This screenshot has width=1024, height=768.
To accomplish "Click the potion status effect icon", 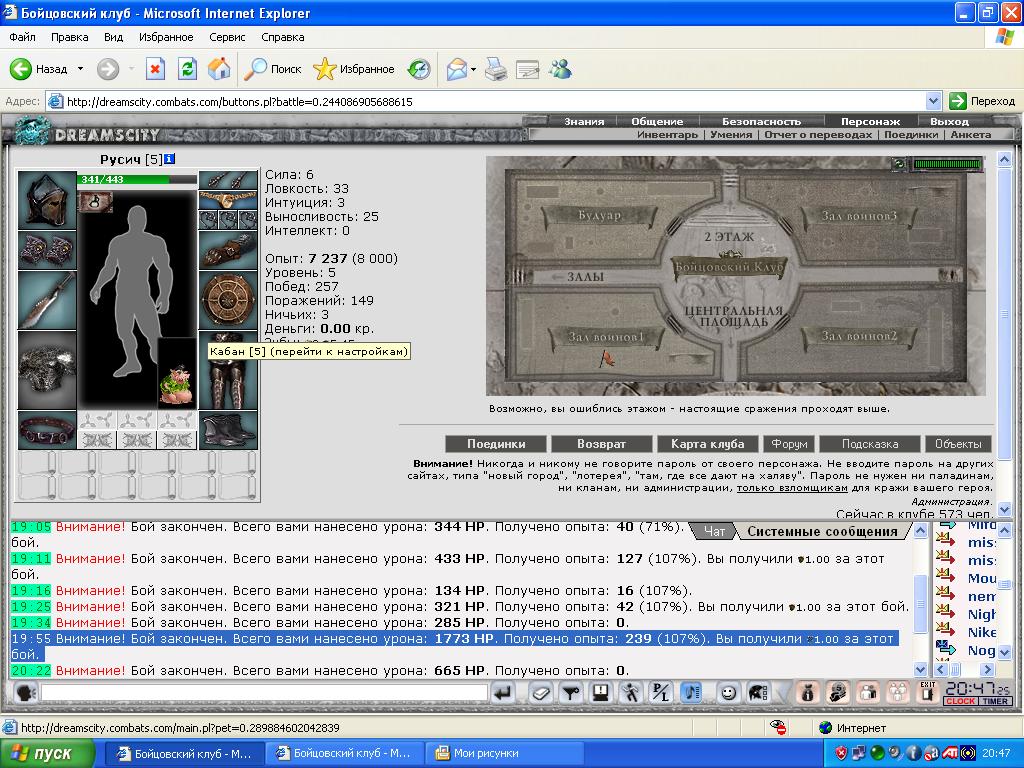I will tap(95, 202).
